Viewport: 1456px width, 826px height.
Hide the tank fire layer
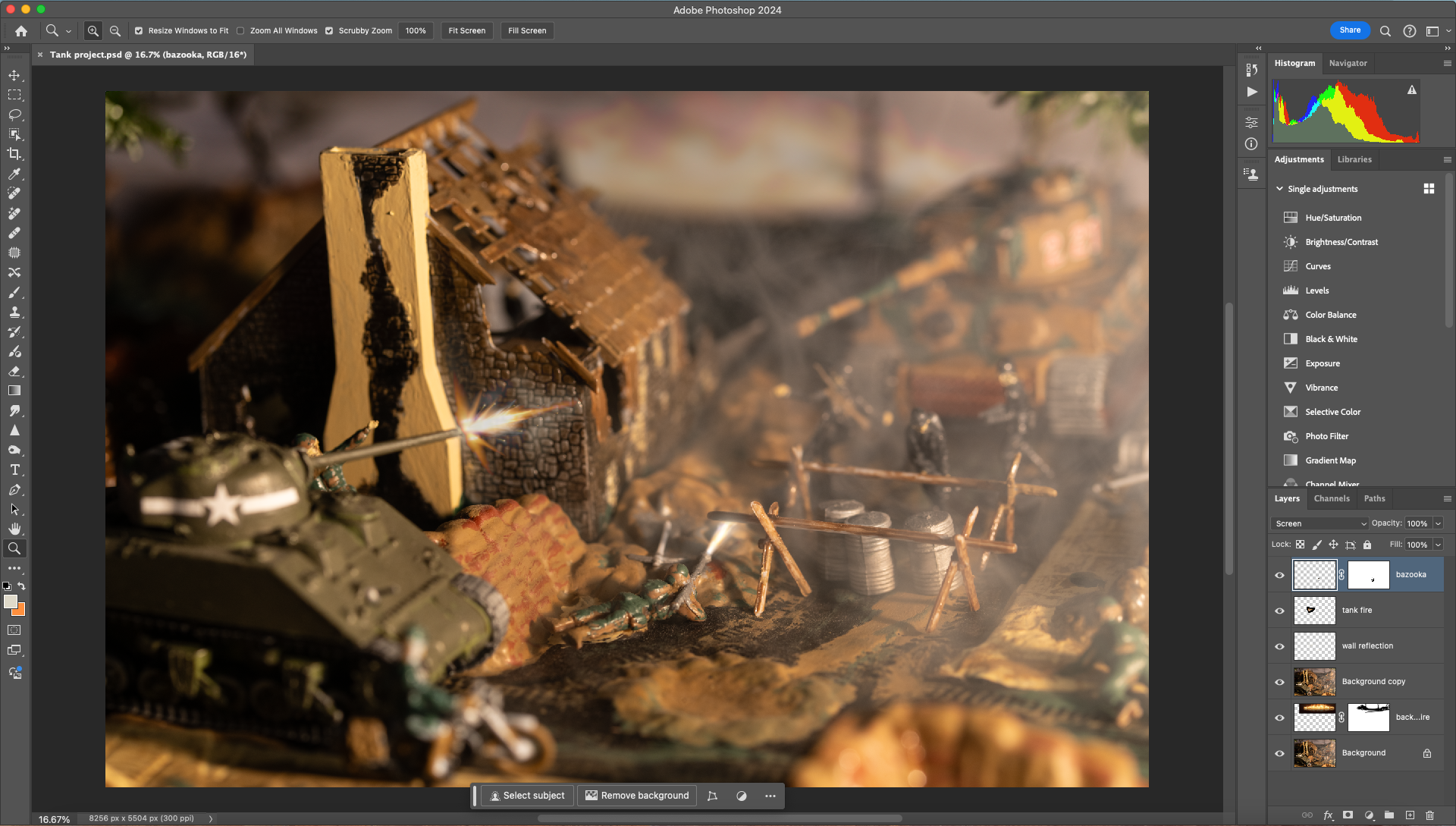pos(1279,611)
